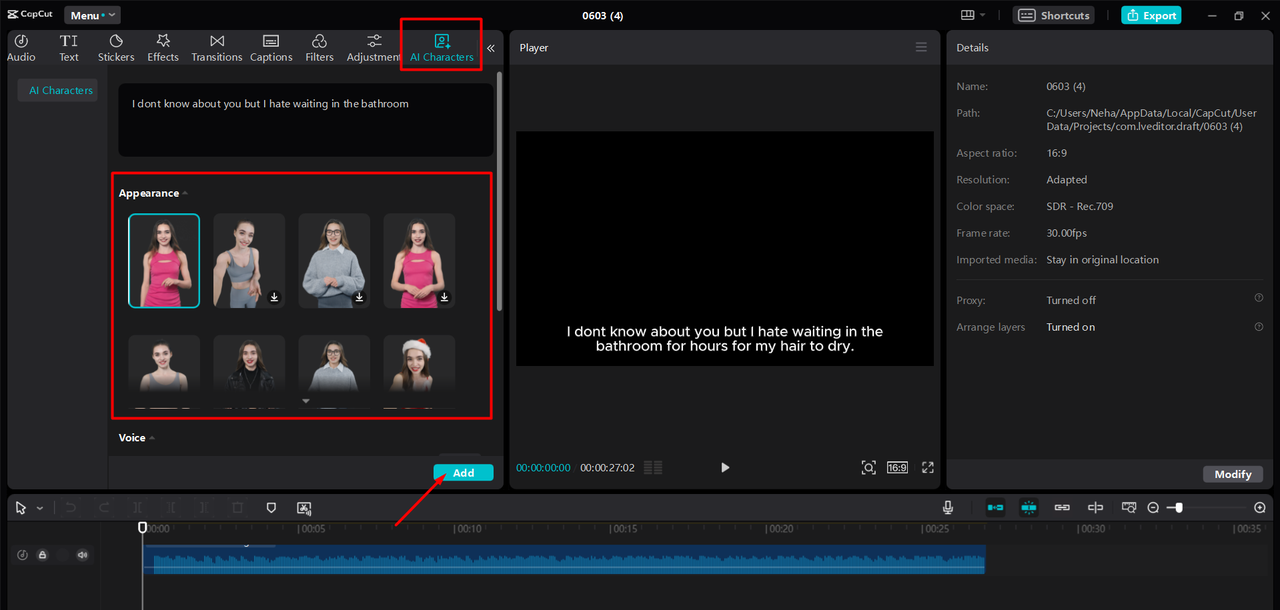Toggle main track magnet
Image resolution: width=1280 pixels, height=610 pixels.
995,508
